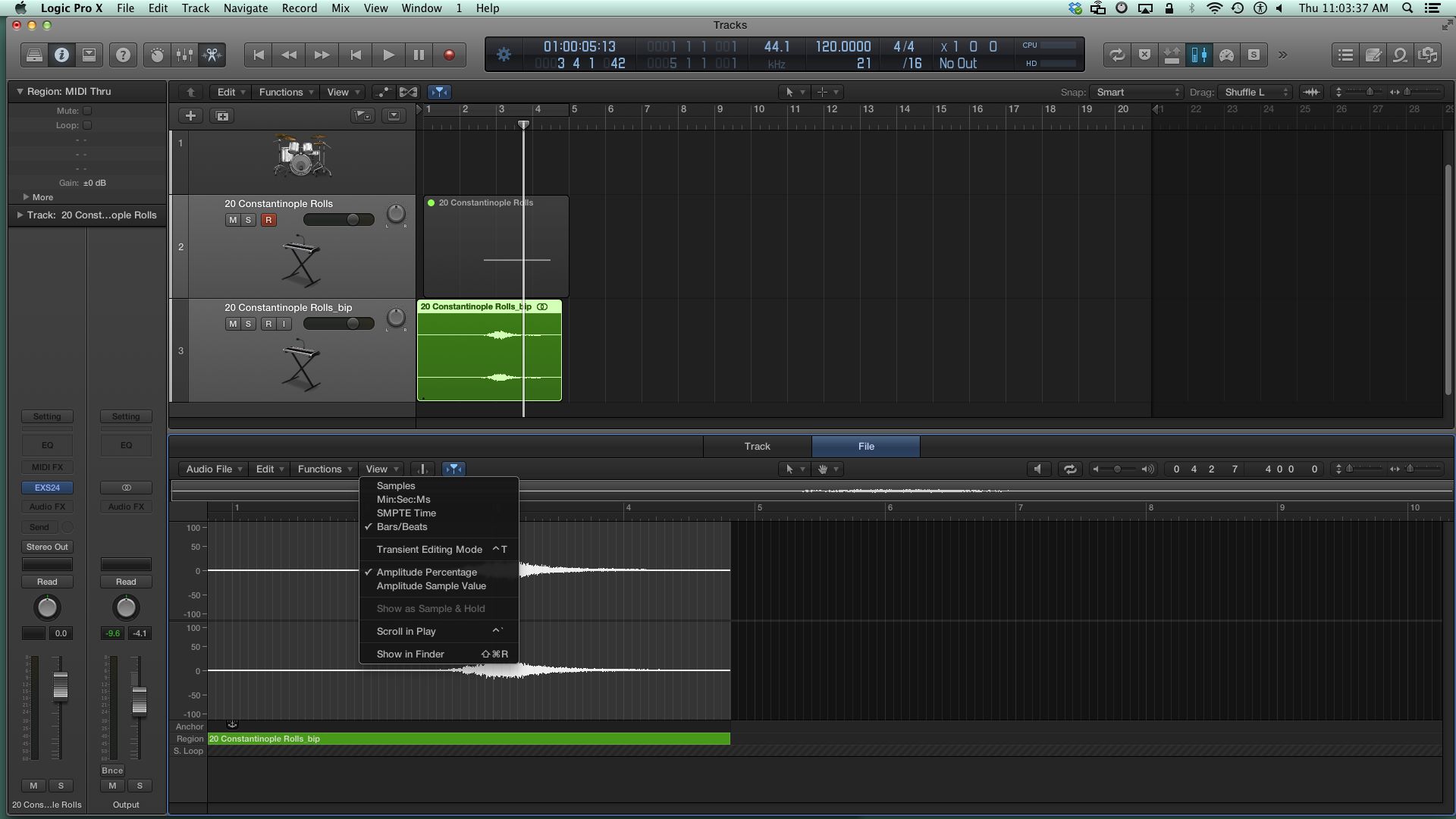
Task: Solo the 20 Constantinople Rolls track
Action: [248, 220]
